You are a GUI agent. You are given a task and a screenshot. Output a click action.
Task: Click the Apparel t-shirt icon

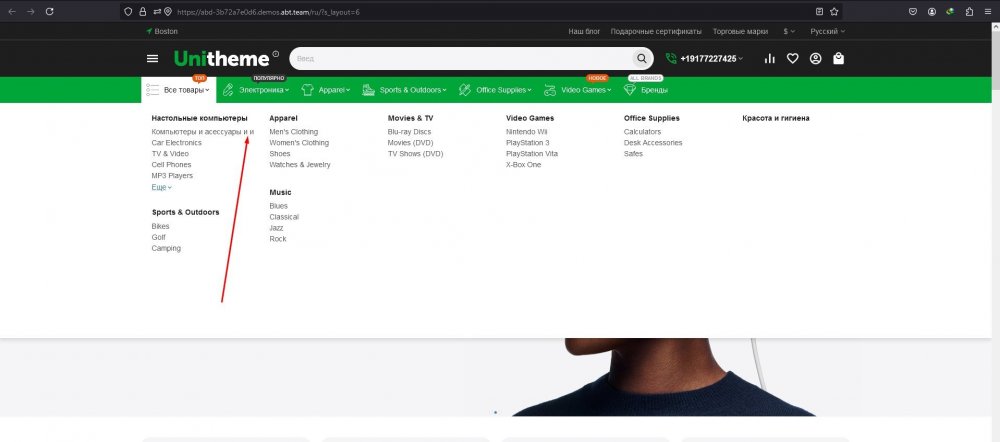(x=307, y=90)
